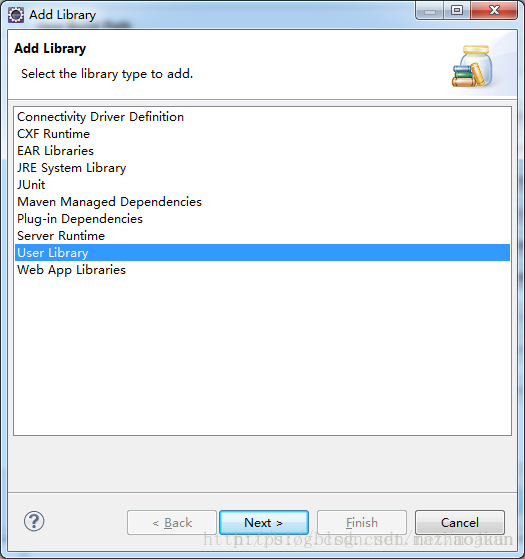525x559 pixels.
Task: Click the disabled Finish button
Action: point(362,523)
